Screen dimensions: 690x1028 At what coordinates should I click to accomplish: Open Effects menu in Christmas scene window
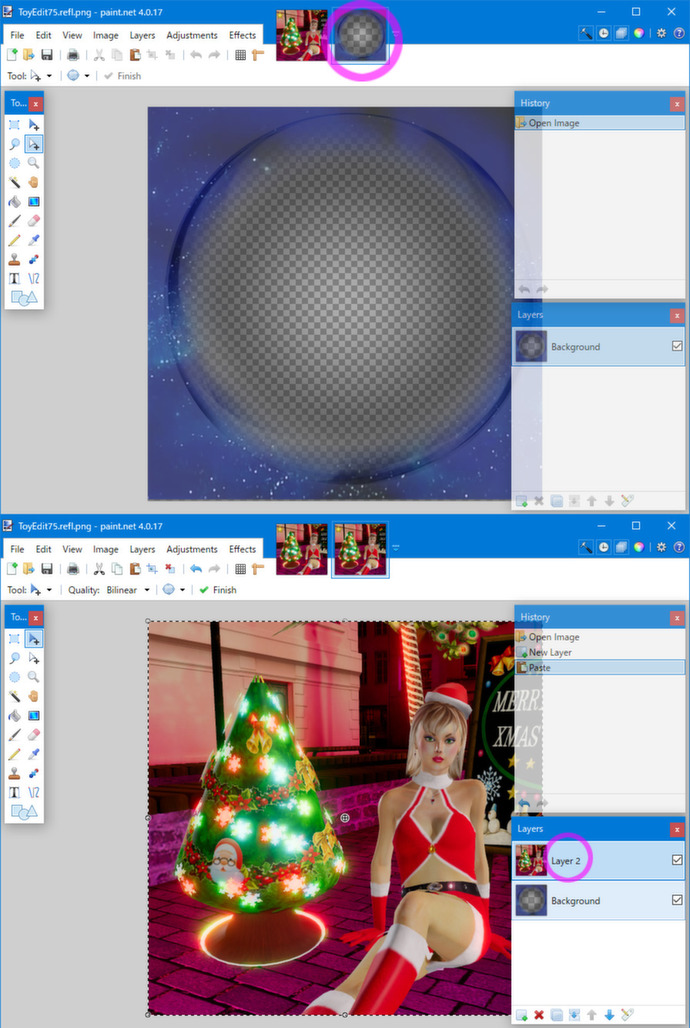242,549
